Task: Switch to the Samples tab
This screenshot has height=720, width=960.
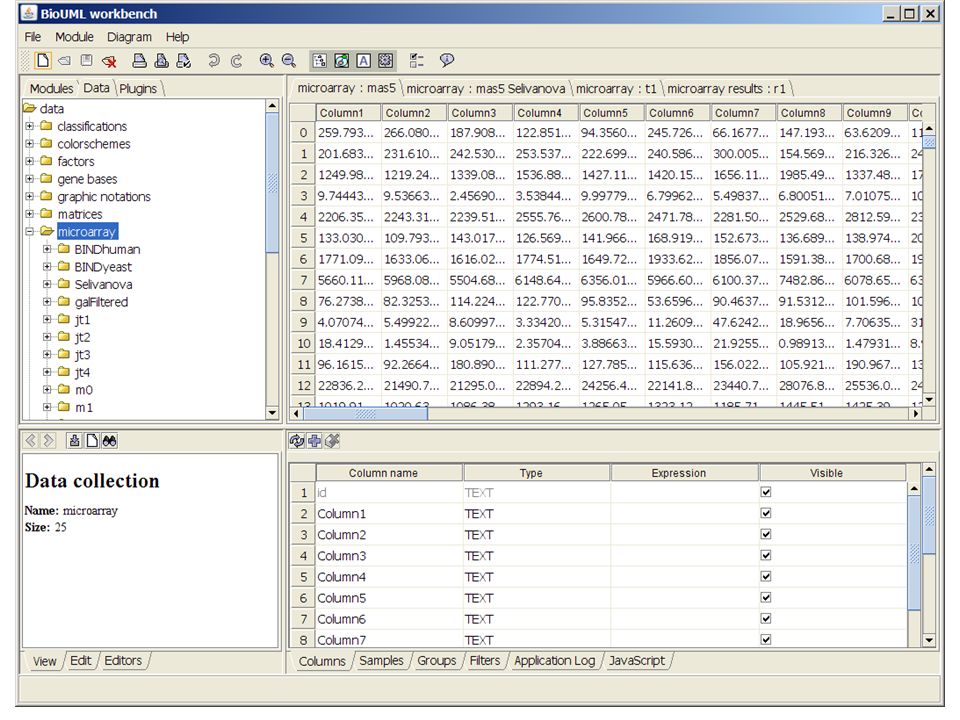Action: coord(381,661)
